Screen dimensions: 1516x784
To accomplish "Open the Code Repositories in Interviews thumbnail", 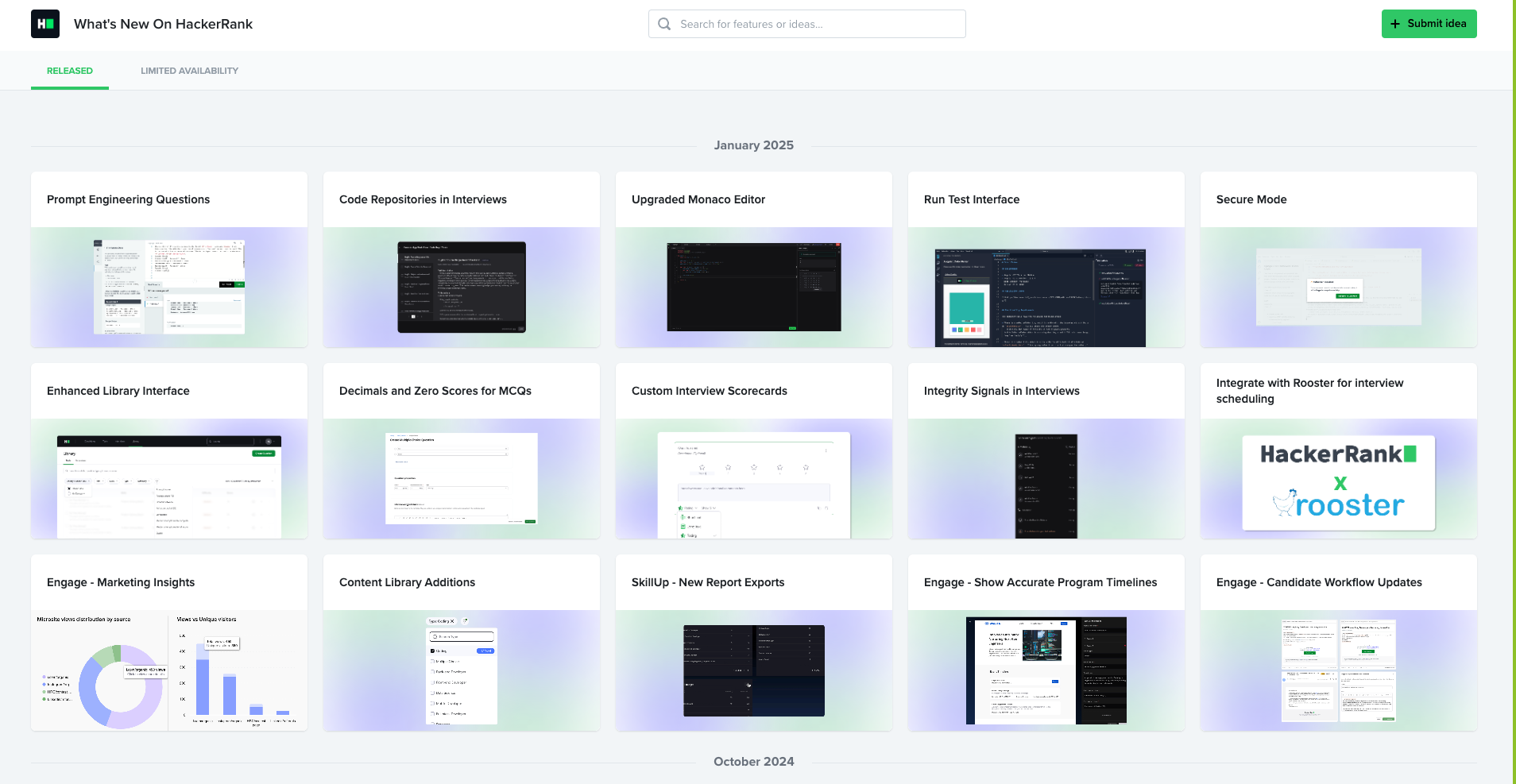I will coord(461,287).
